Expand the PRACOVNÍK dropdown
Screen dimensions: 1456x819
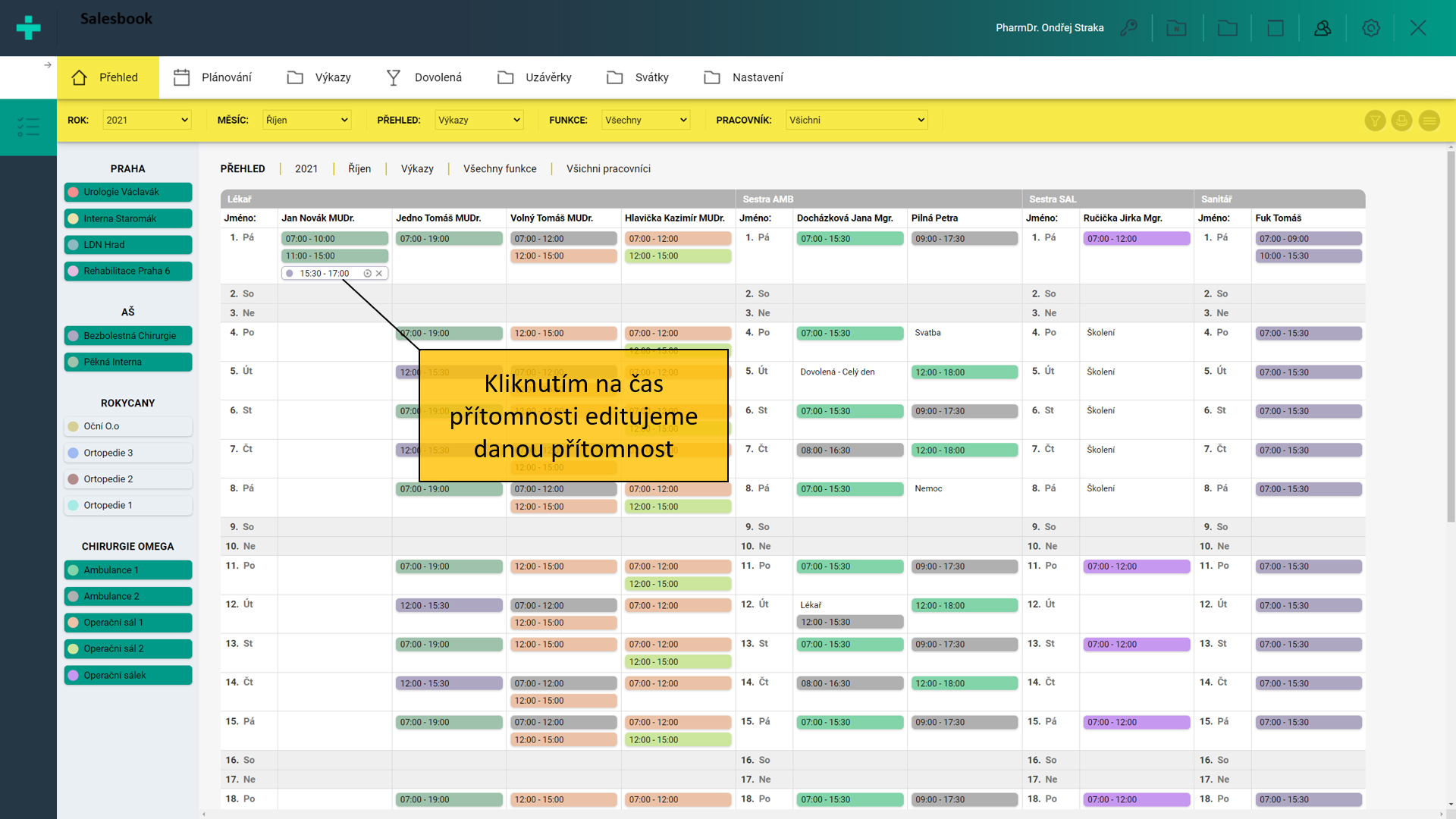point(856,121)
